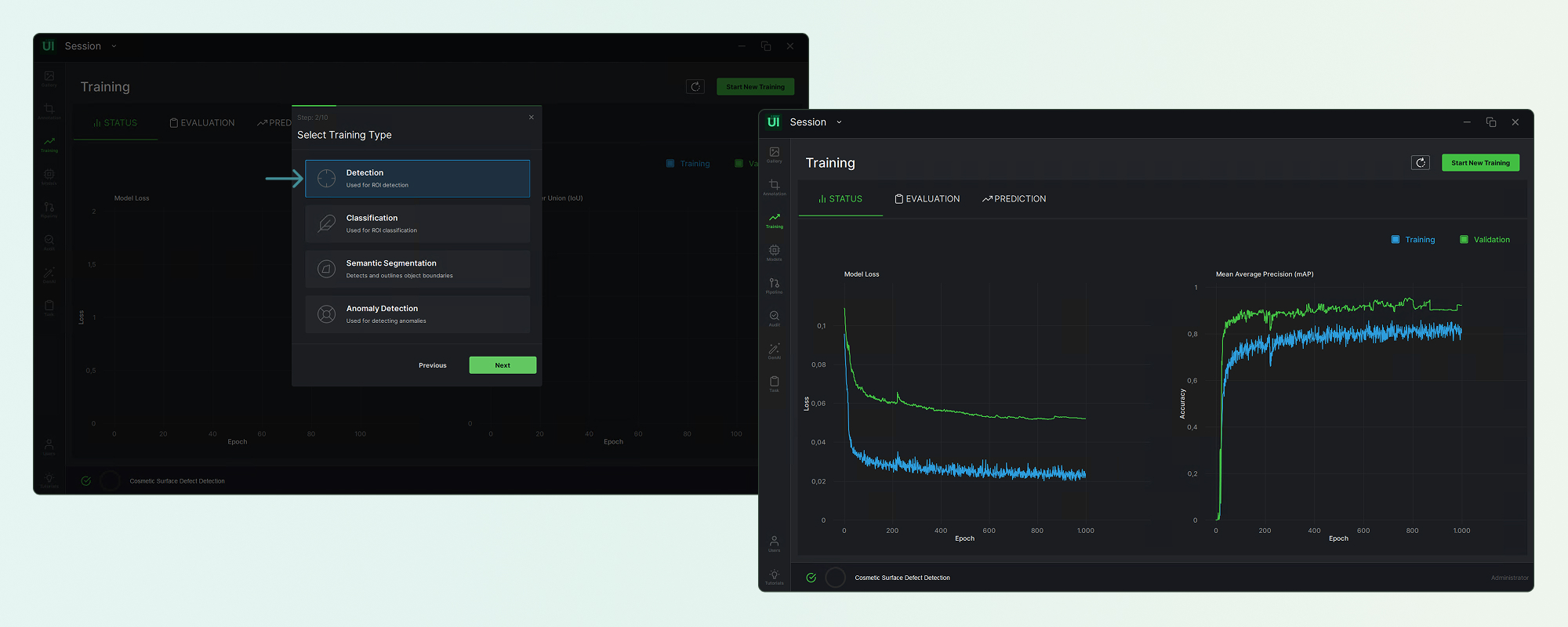1568x627 pixels.
Task: Open Models in the left window sidebar
Action: coord(49,177)
